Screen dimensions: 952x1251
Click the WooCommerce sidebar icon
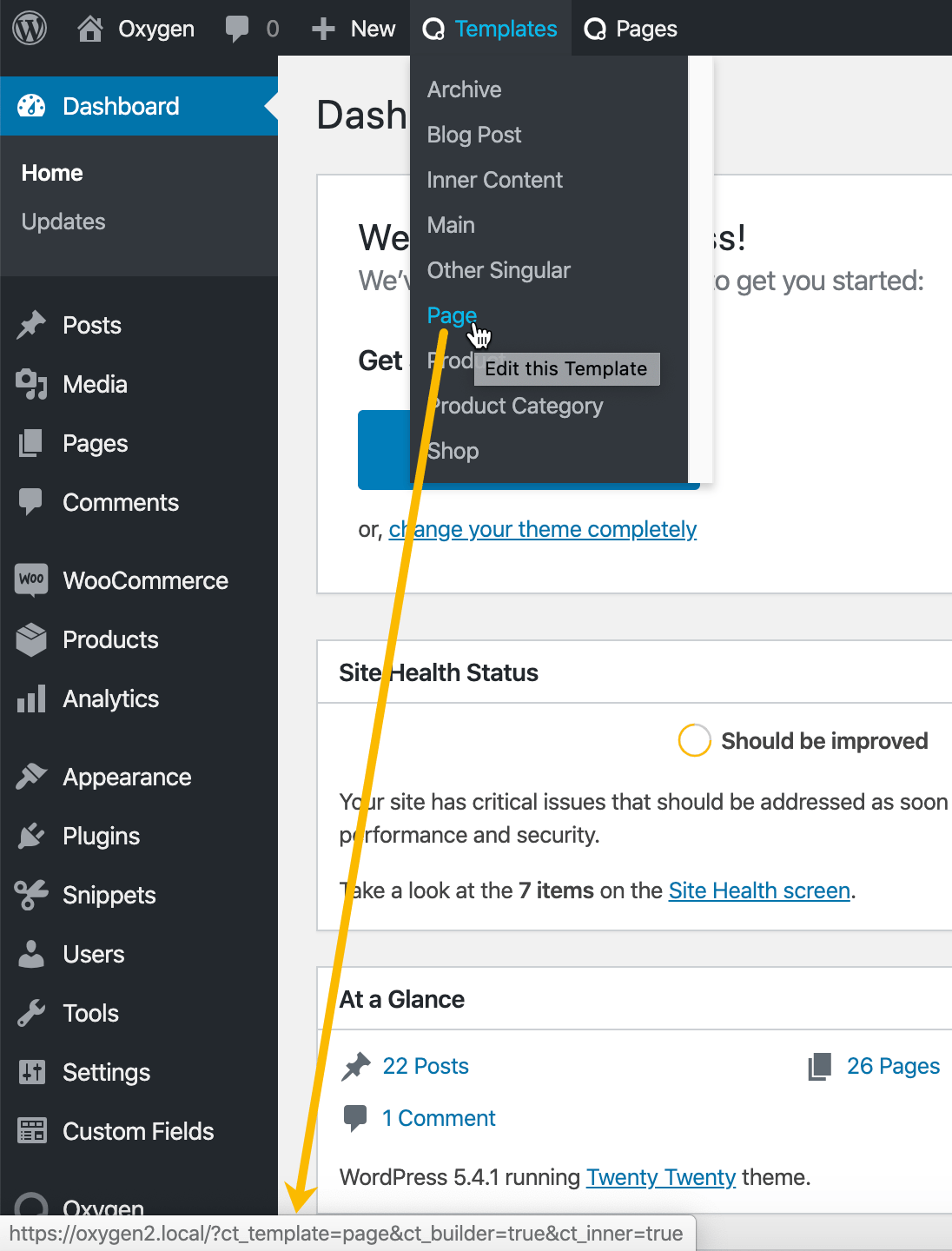coord(31,580)
